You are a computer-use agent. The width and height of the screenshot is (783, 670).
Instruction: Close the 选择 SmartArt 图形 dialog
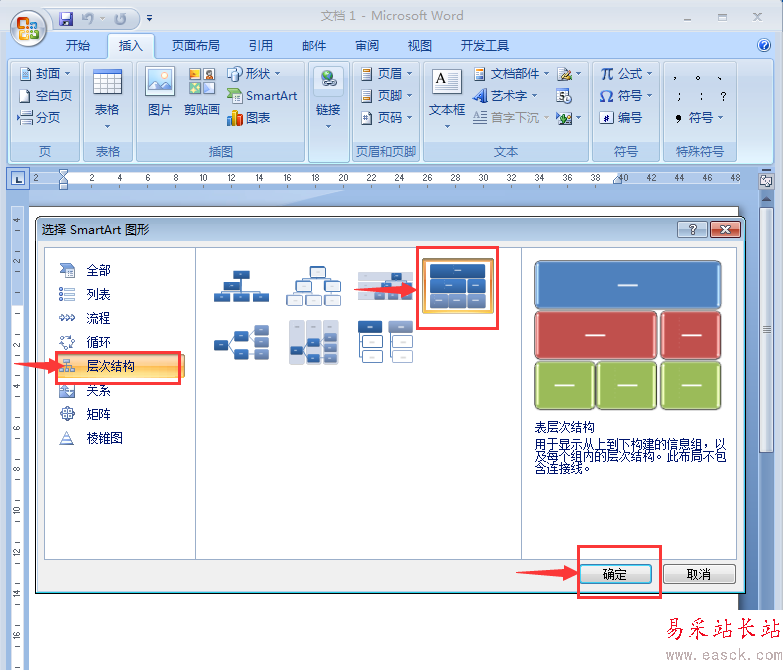726,230
